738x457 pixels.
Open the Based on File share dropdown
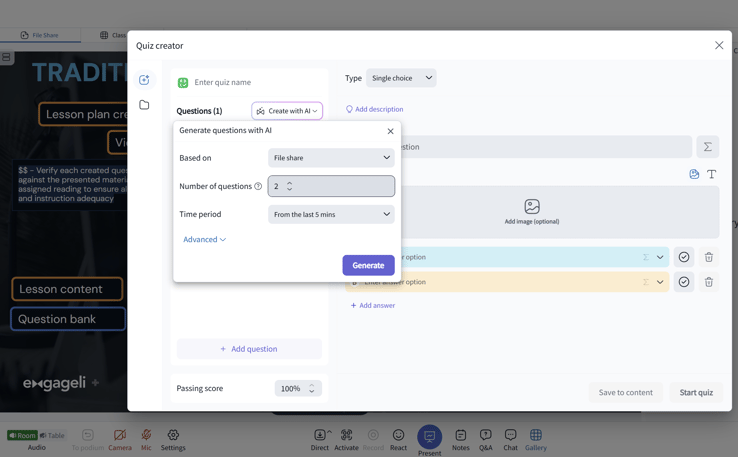(x=331, y=158)
